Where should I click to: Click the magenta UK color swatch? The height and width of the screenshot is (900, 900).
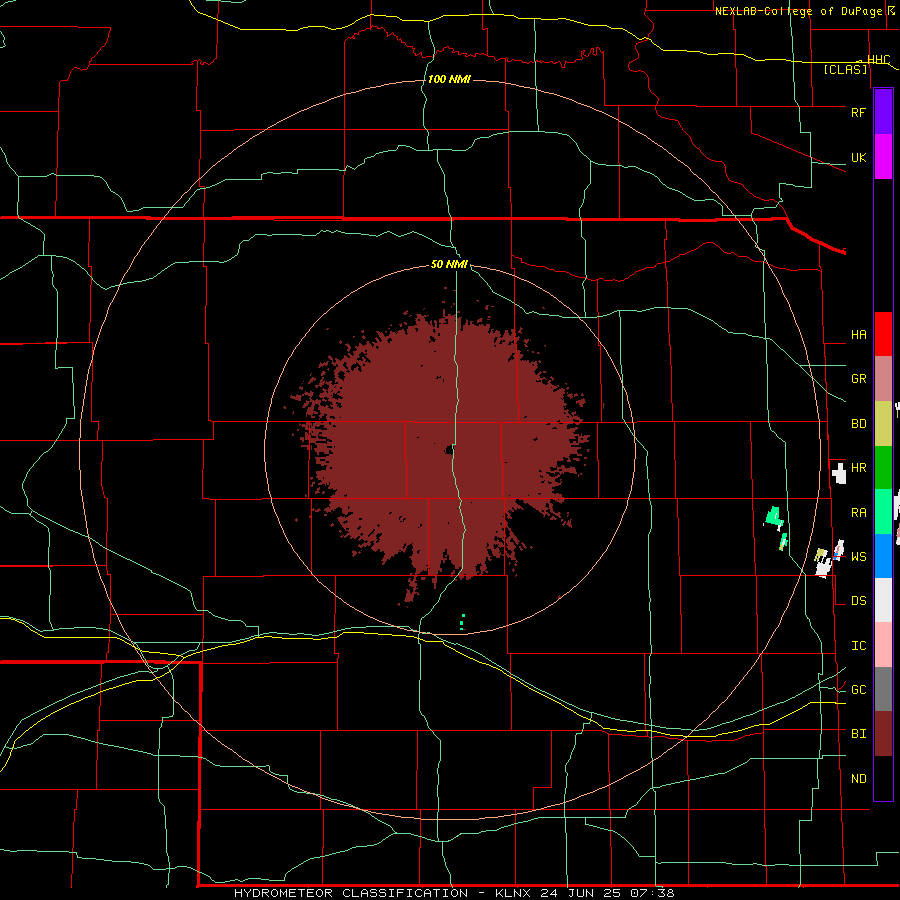tap(883, 157)
